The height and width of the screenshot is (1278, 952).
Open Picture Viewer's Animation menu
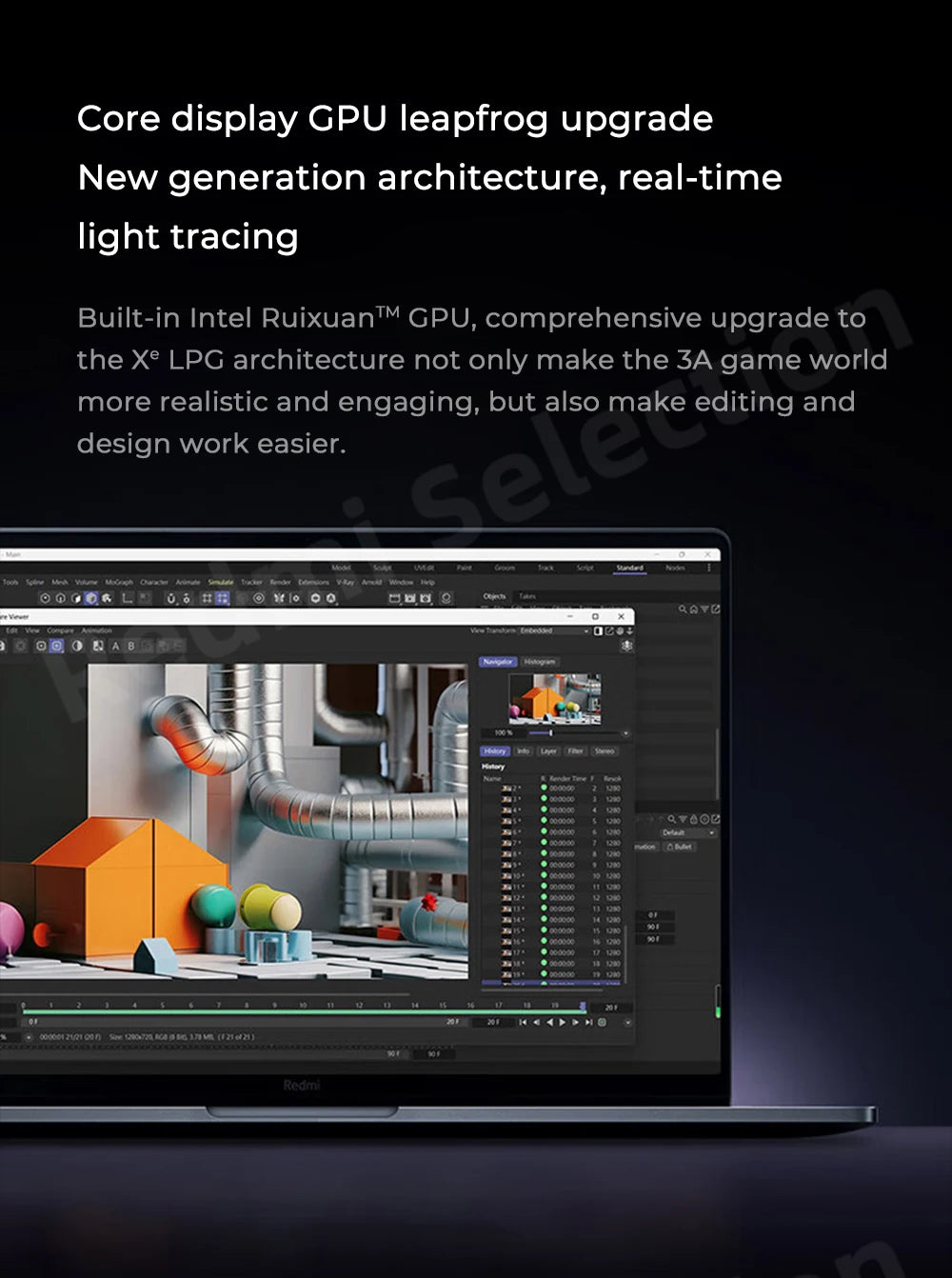(x=96, y=630)
